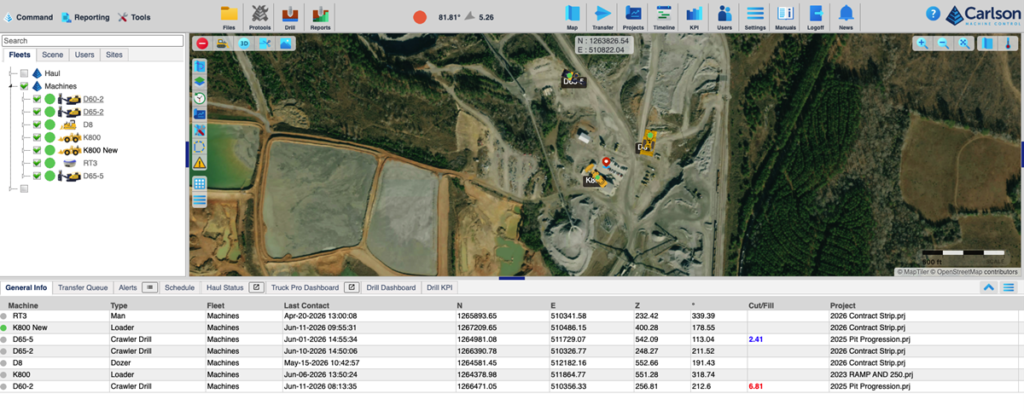This screenshot has width=1024, height=417.
Task: Zoom out on the map
Action: pos(943,44)
